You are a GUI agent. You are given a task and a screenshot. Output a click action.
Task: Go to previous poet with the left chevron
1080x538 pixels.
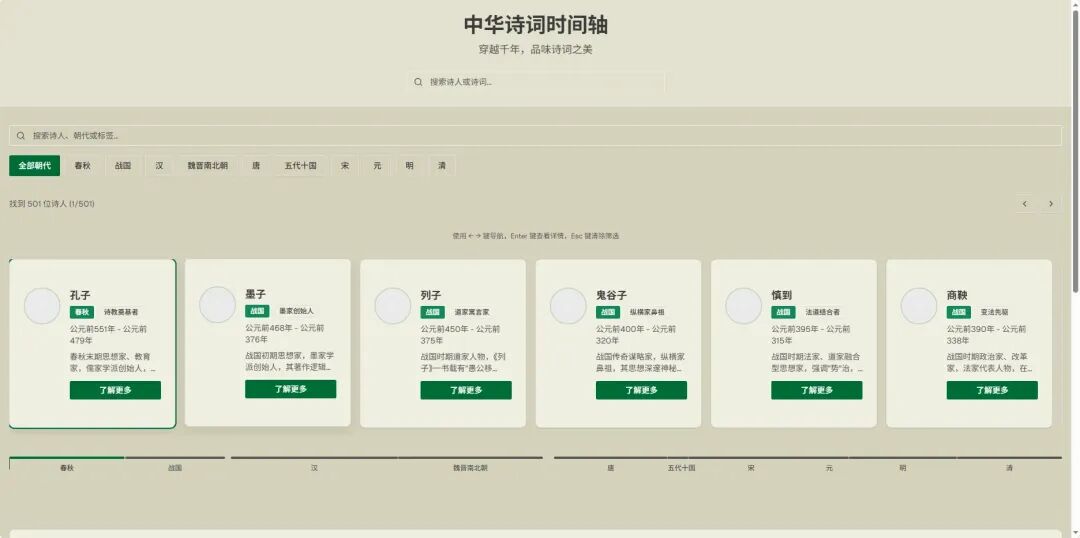tap(1024, 204)
